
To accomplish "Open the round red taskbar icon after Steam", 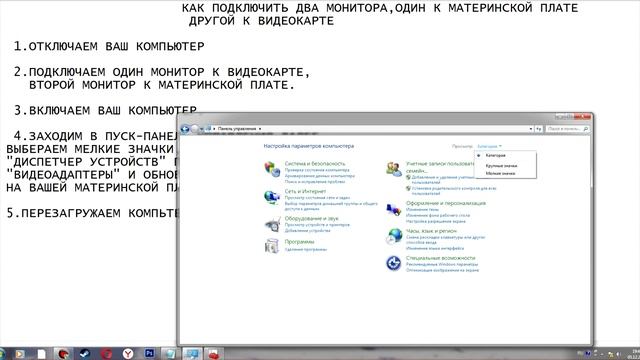I will point(107,353).
